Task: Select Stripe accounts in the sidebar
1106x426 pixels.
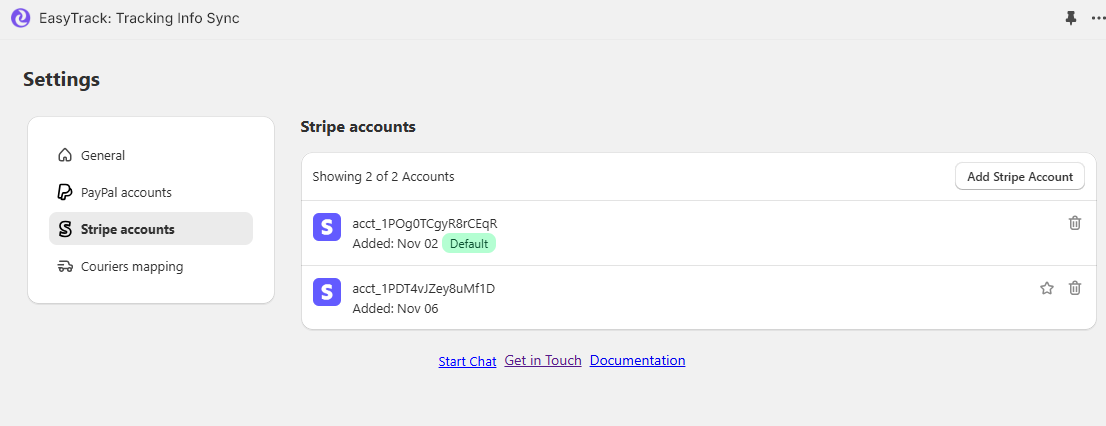Action: click(151, 229)
